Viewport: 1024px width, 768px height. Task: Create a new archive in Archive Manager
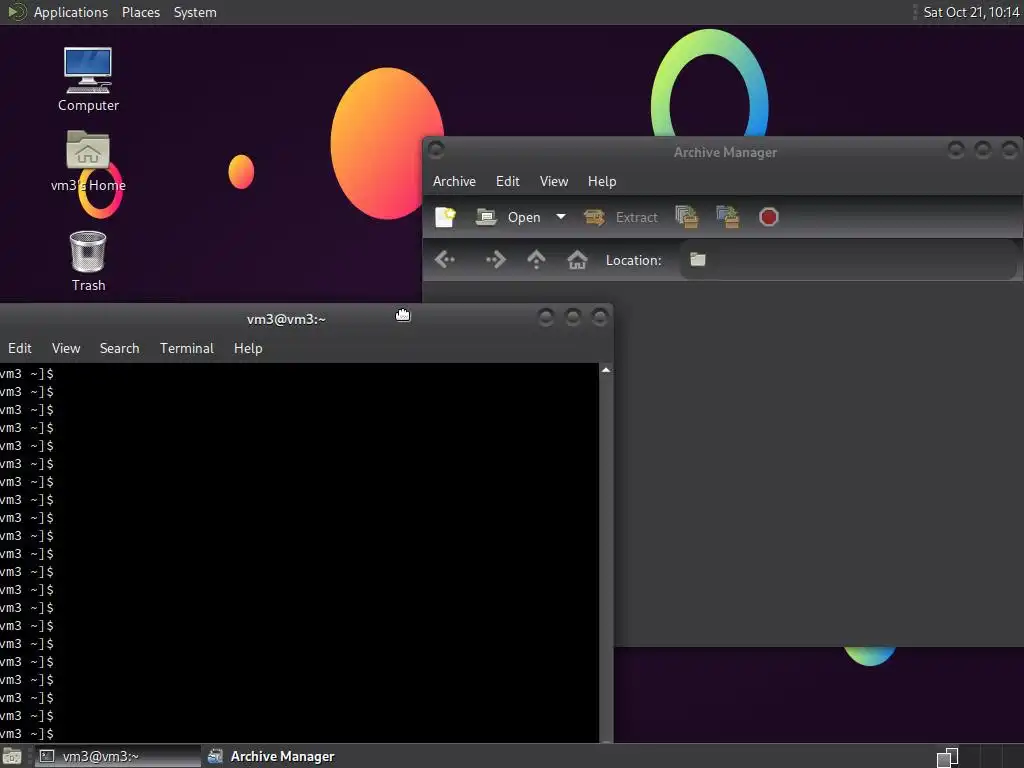[445, 217]
